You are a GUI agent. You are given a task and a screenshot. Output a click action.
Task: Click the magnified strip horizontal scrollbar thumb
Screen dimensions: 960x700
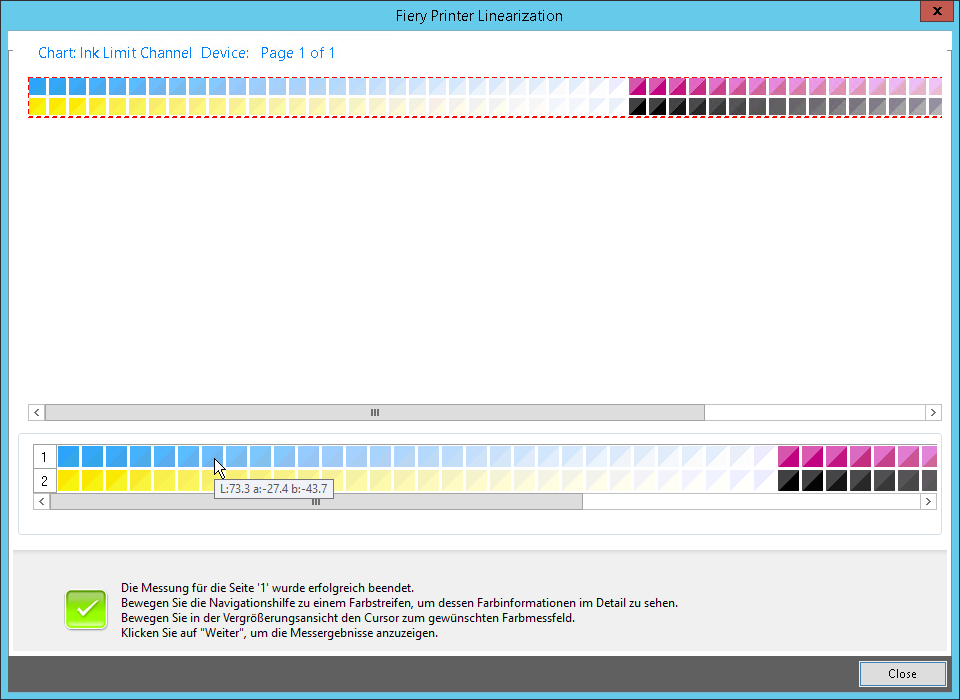(316, 502)
